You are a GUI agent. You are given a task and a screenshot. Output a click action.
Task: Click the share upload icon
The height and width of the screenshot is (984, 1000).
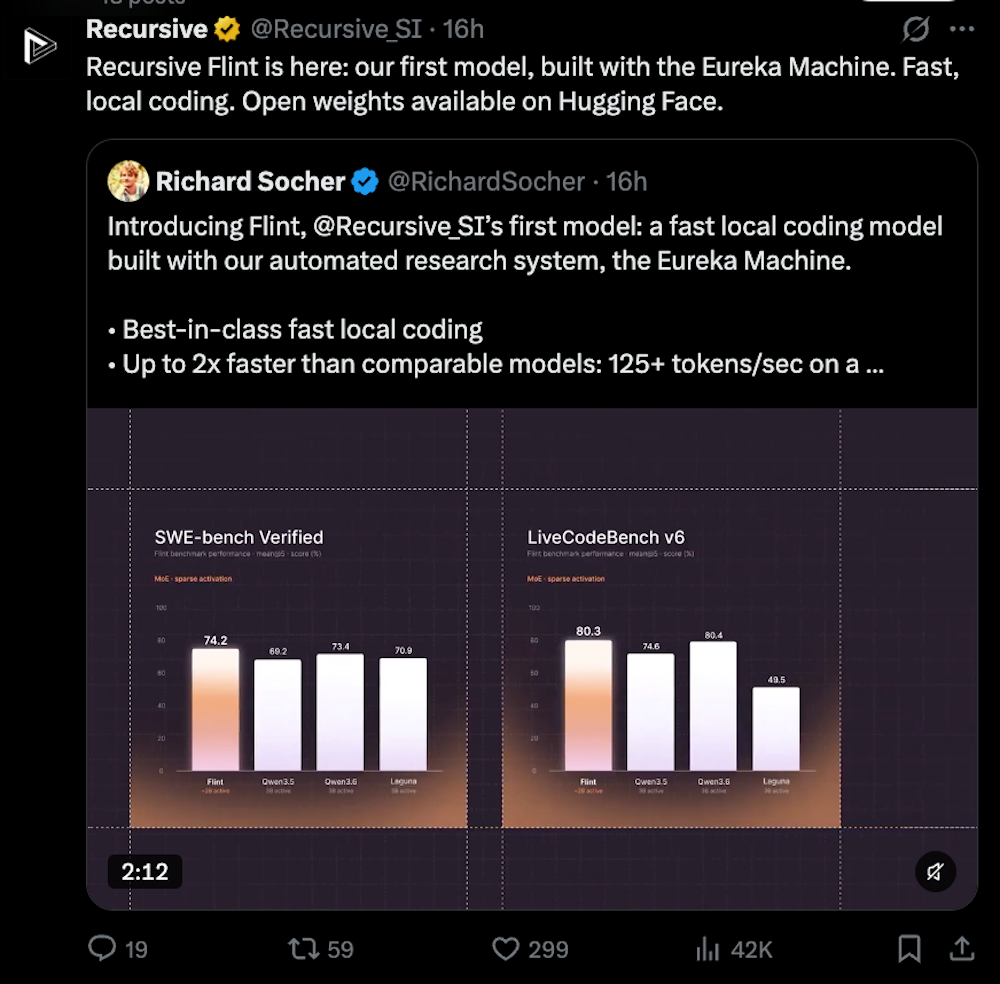962,949
